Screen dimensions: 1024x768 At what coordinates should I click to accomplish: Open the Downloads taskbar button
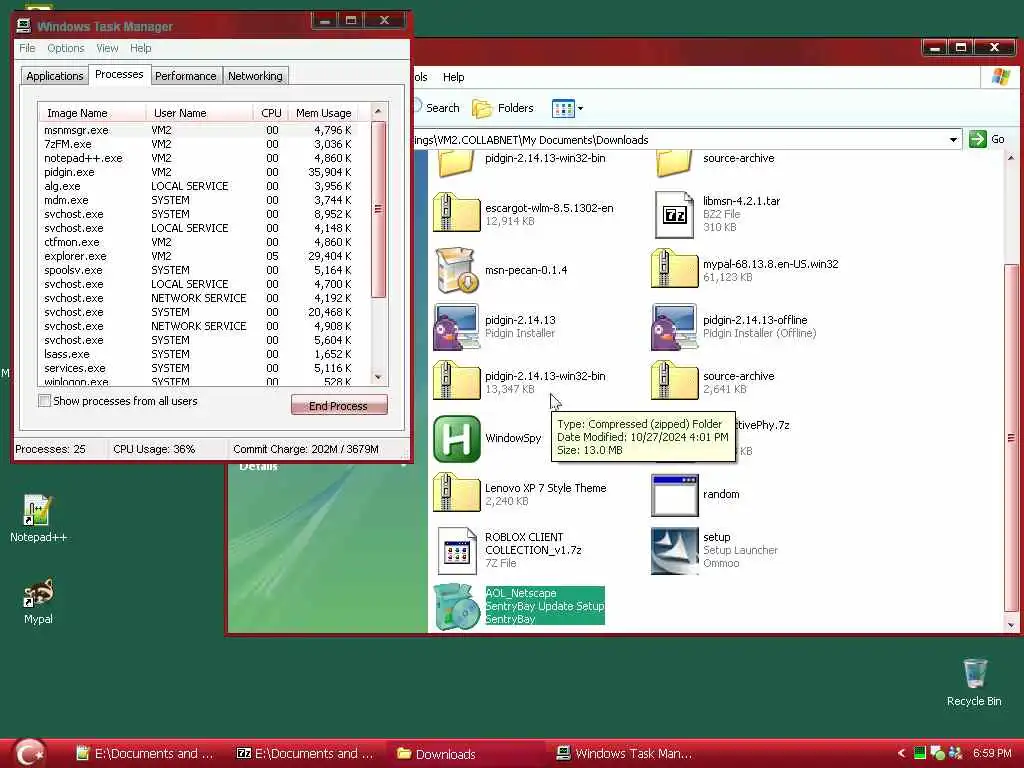(464, 754)
